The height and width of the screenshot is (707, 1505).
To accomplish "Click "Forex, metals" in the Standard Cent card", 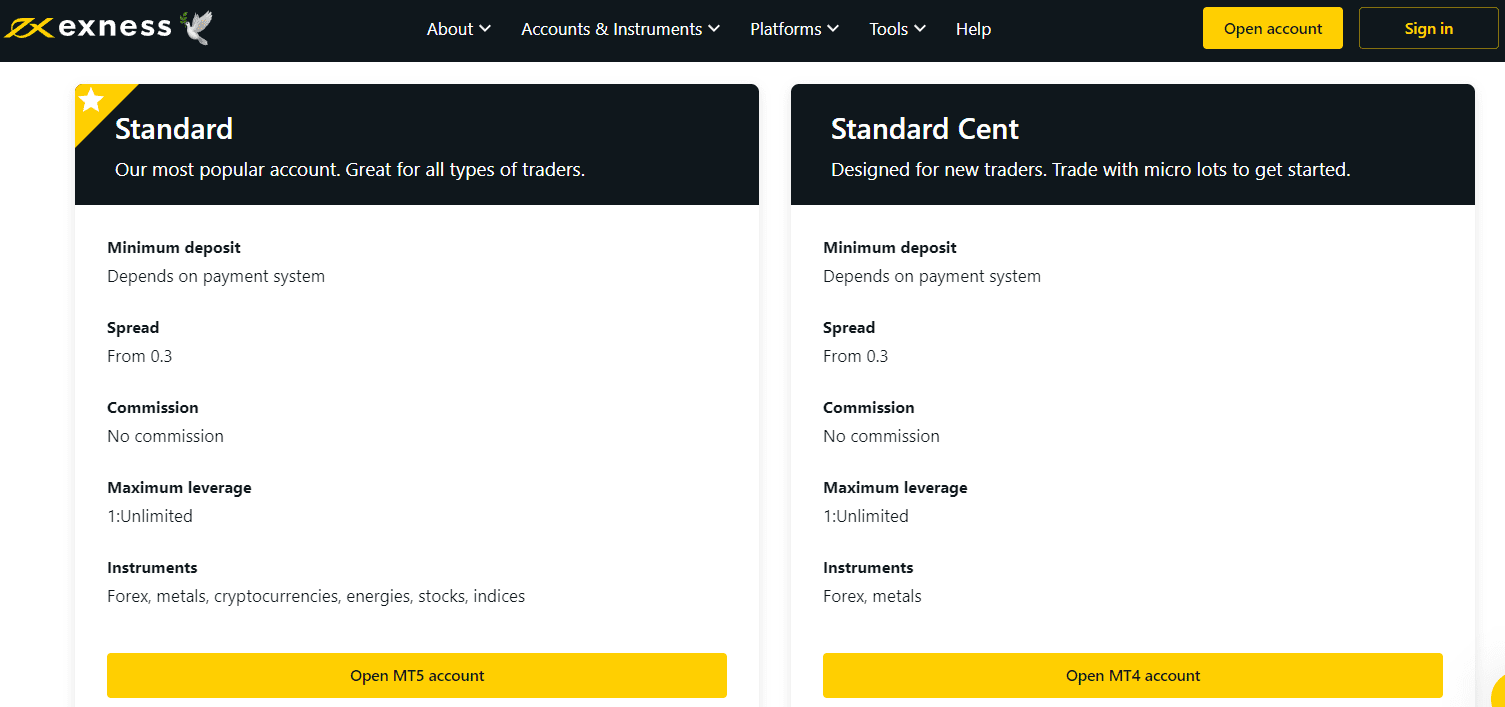I will point(872,596).
